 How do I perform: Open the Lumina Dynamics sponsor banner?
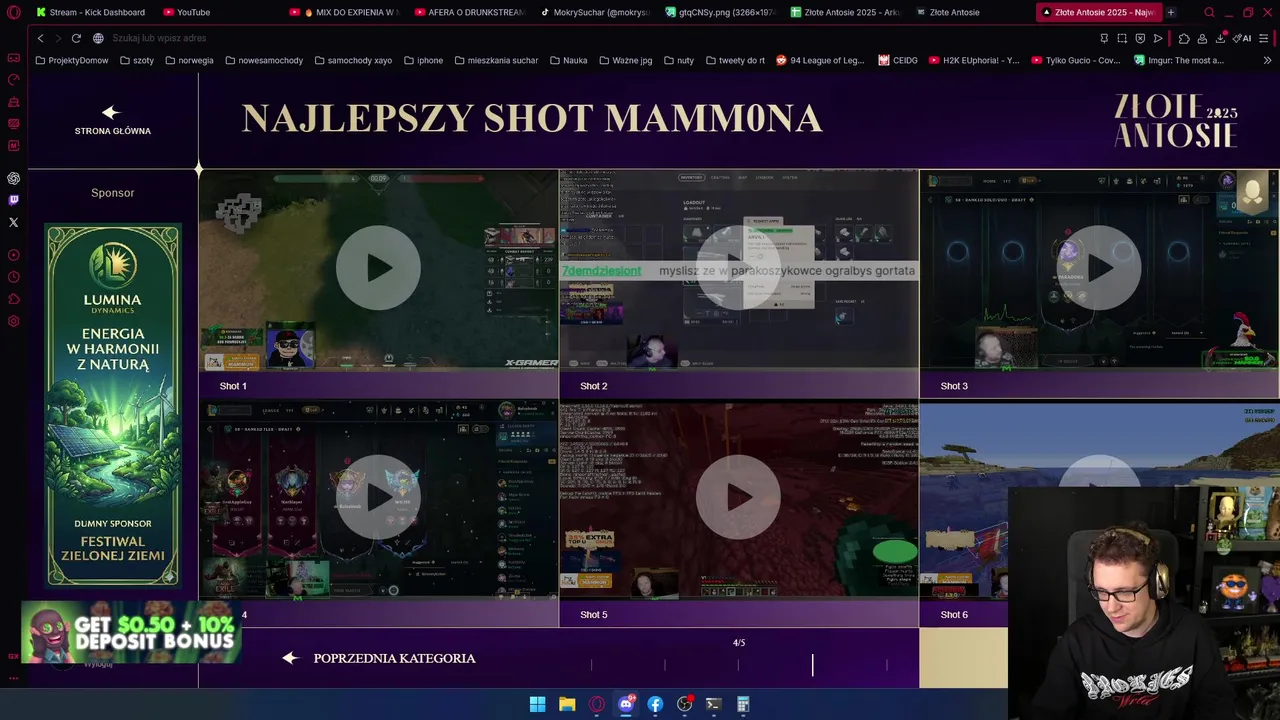click(x=113, y=405)
